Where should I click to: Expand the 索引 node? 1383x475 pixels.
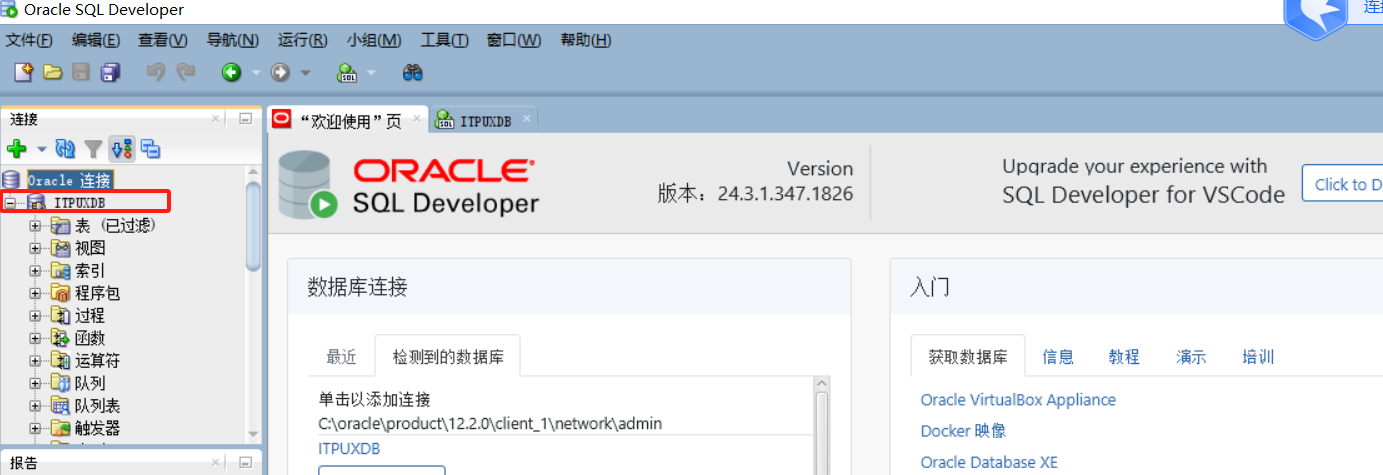click(x=36, y=271)
